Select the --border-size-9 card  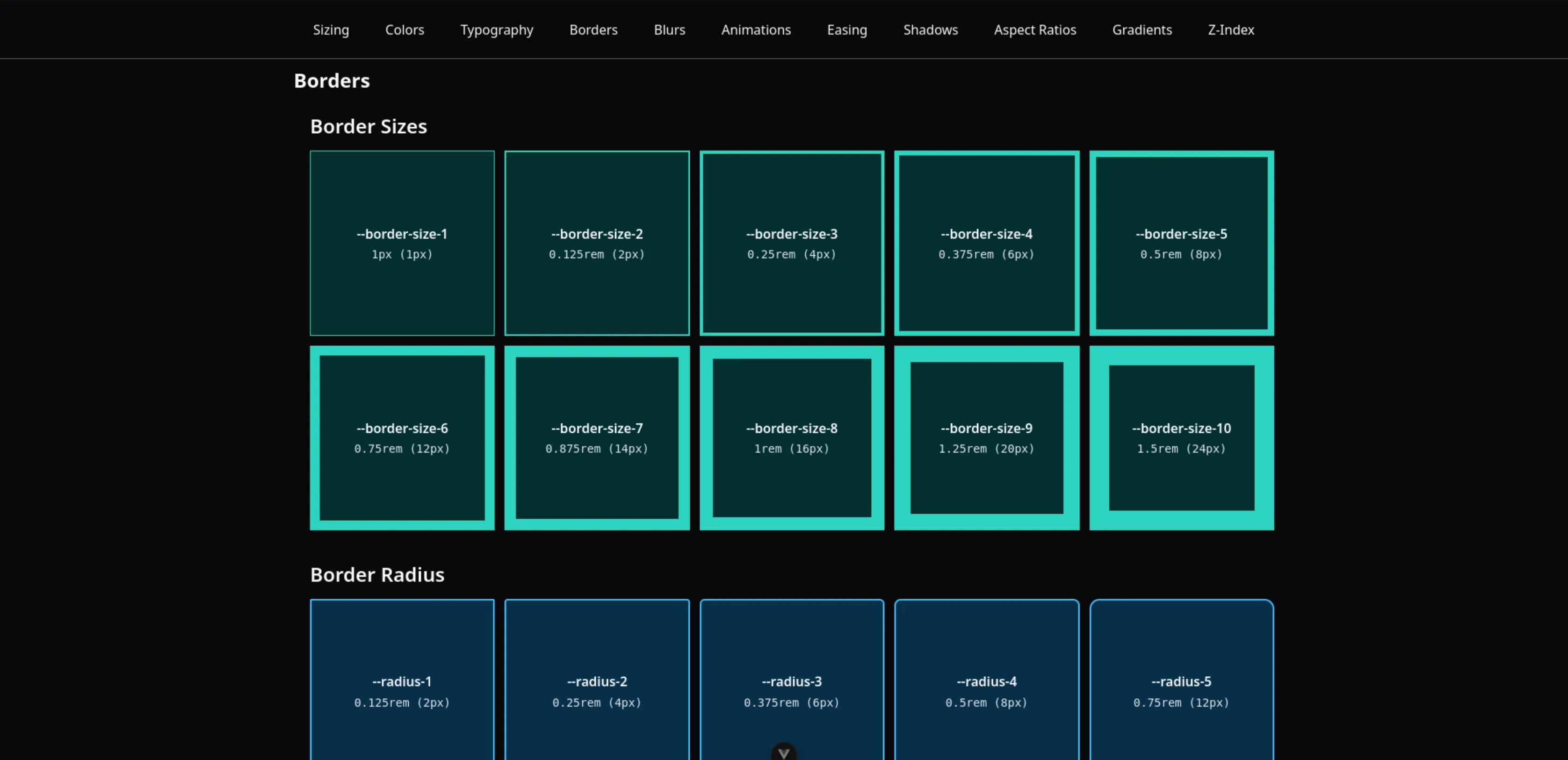coord(987,438)
